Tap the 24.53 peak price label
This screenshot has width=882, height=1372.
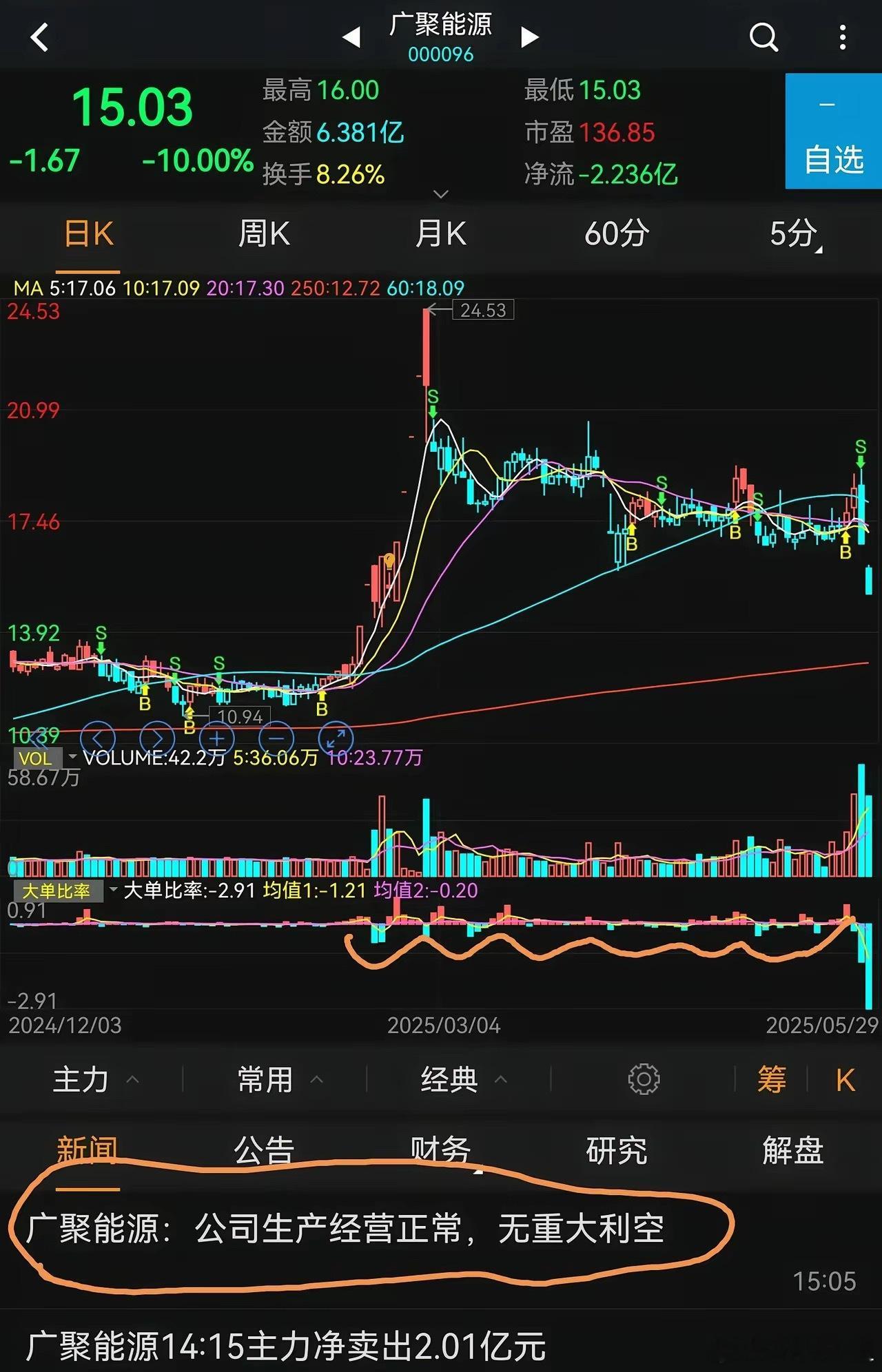pos(483,311)
